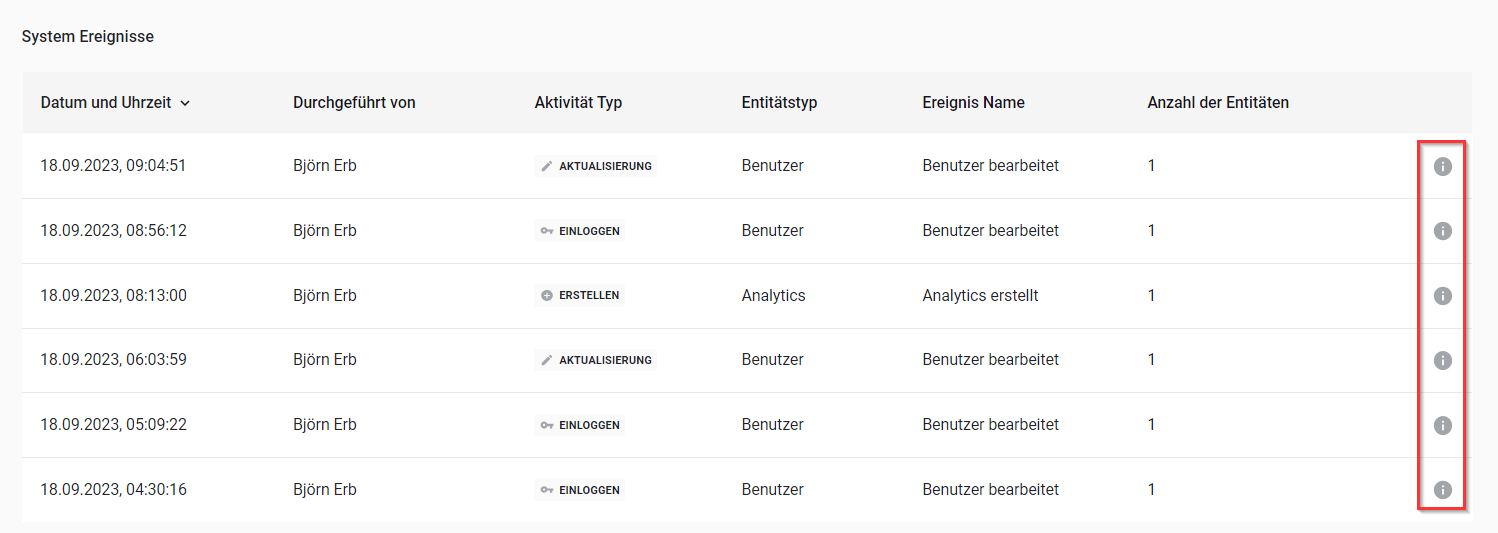Click the Aktivität Typ column header

578,102
